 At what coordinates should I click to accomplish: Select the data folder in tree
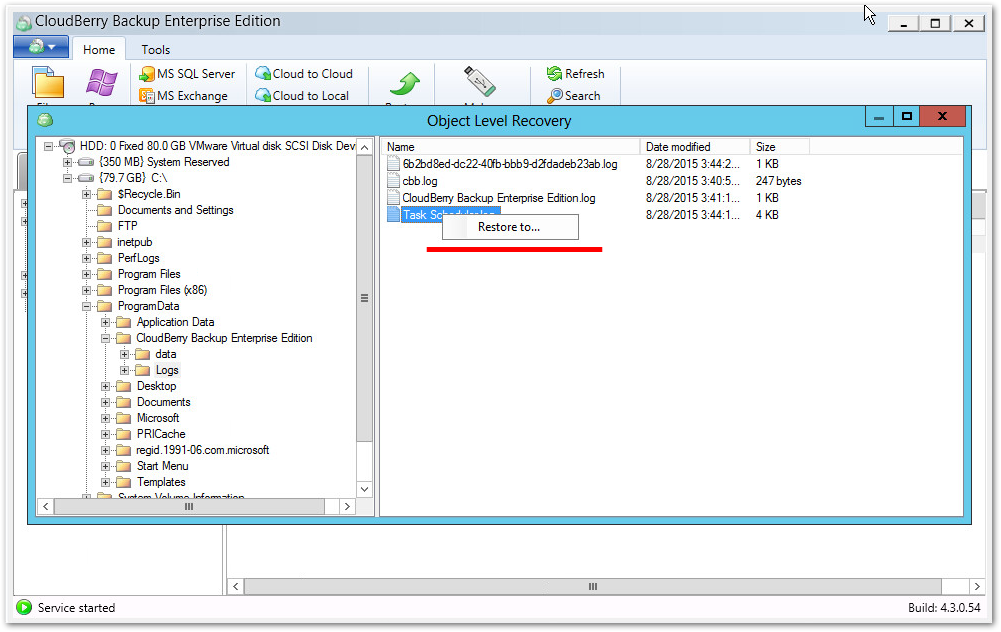click(165, 354)
